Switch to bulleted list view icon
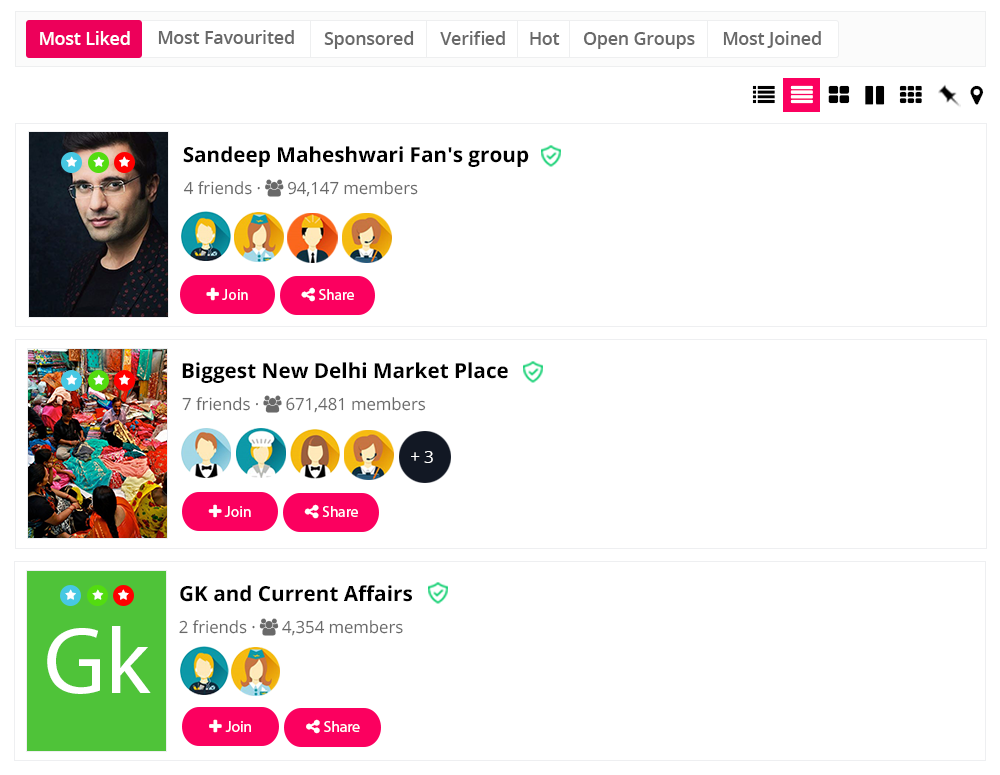This screenshot has width=1000, height=775. tap(764, 95)
